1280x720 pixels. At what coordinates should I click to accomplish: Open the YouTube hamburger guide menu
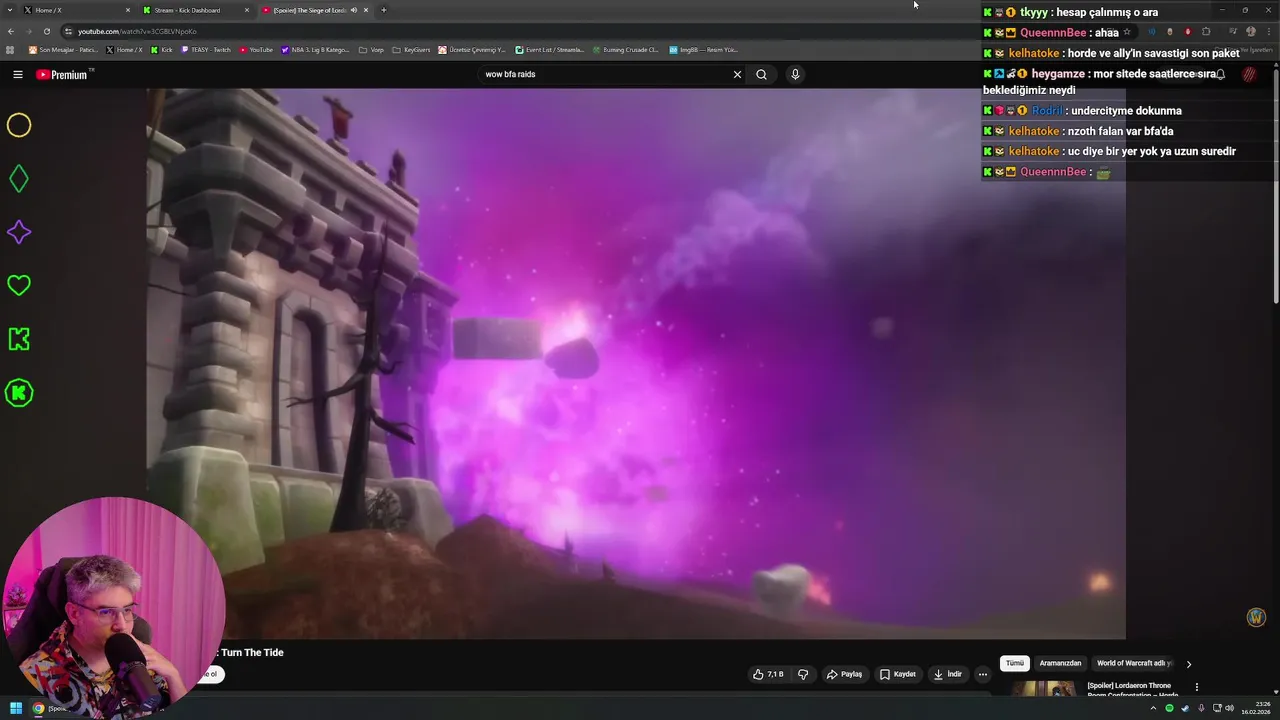17,74
